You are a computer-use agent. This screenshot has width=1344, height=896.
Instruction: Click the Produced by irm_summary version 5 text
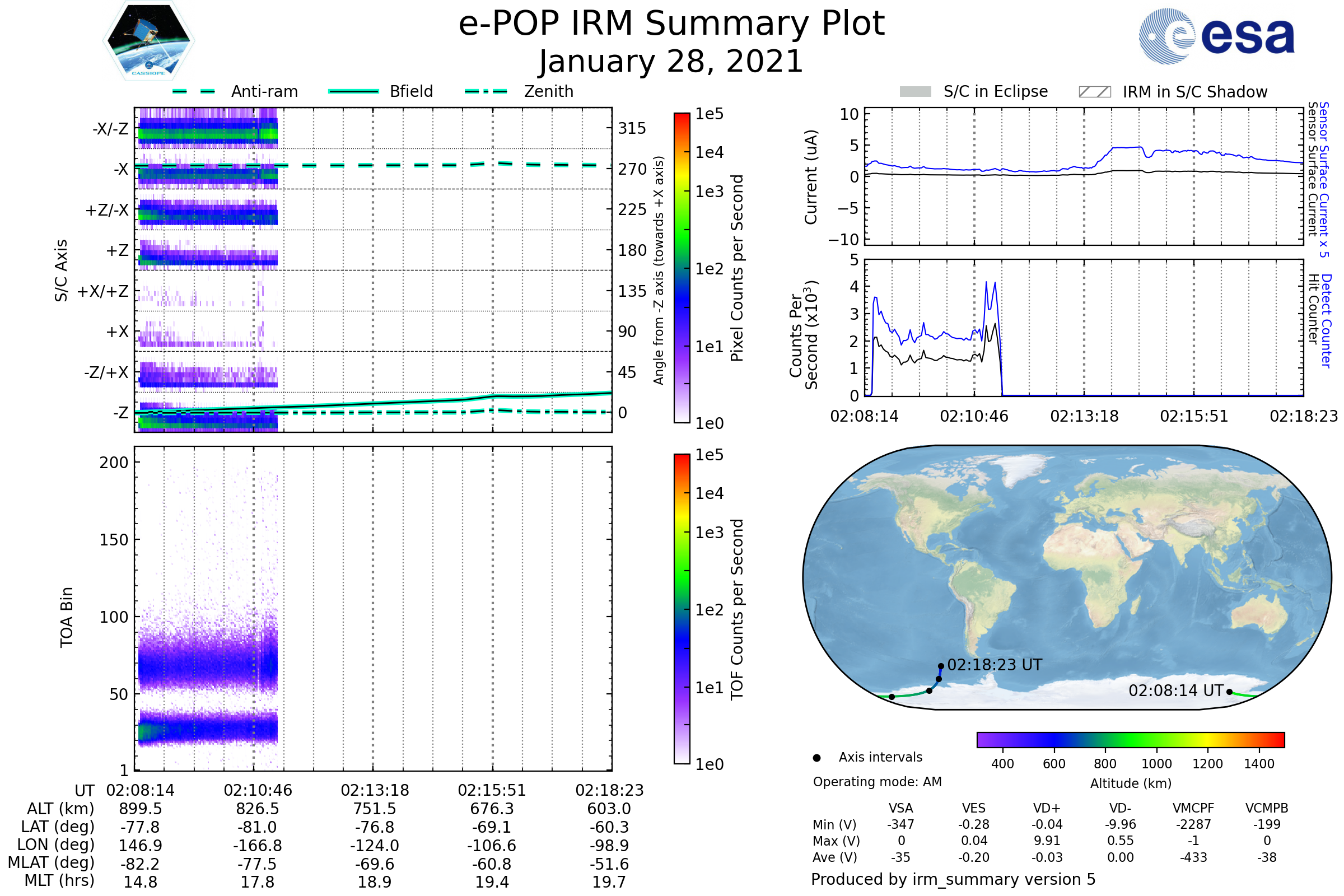pos(953,879)
